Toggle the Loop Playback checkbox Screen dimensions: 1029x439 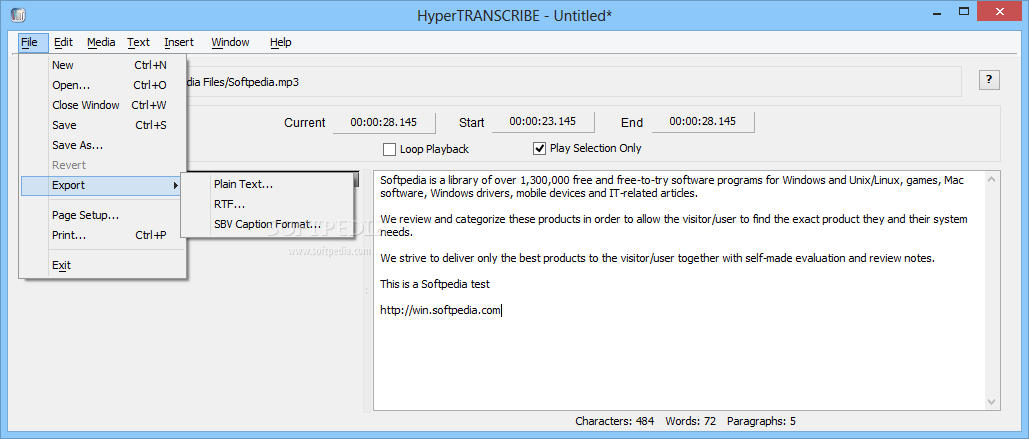(x=390, y=149)
